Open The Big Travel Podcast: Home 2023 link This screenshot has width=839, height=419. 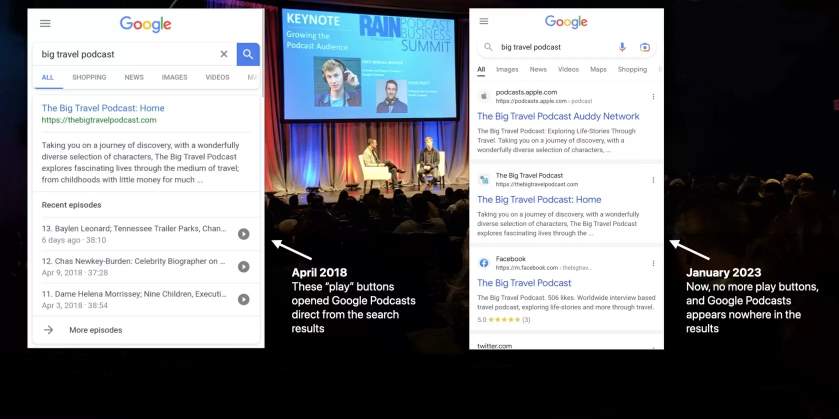539,200
